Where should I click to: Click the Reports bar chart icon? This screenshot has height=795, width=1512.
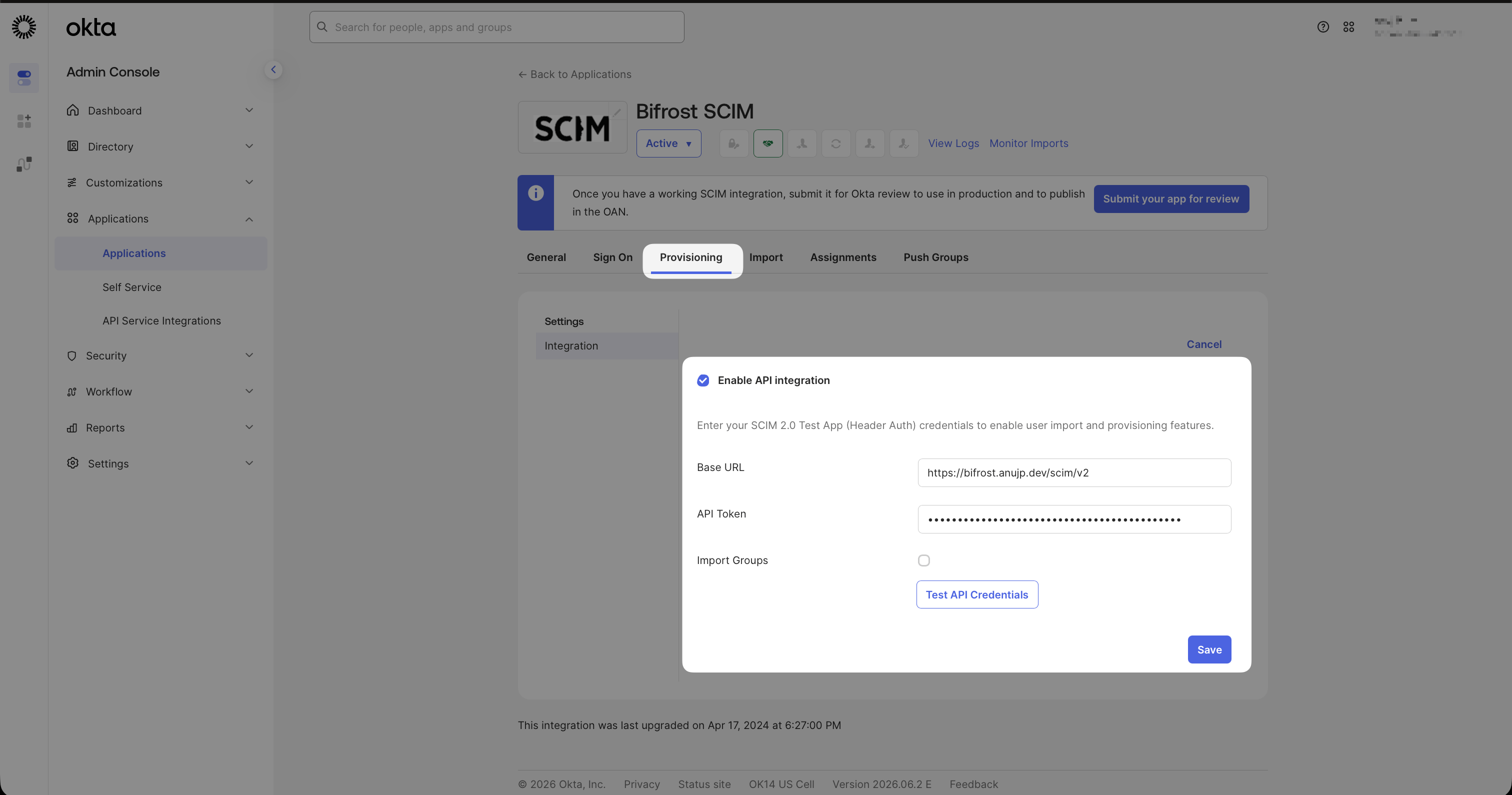click(x=71, y=427)
